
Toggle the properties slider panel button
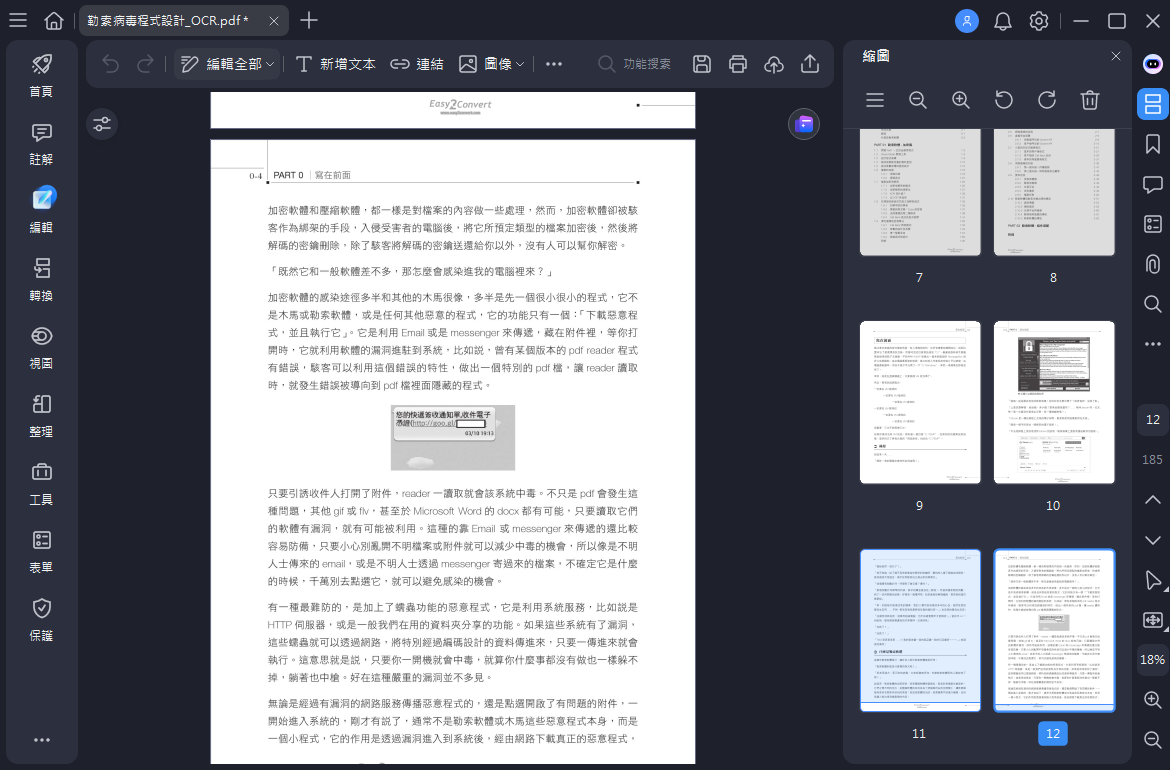pyautogui.click(x=102, y=124)
